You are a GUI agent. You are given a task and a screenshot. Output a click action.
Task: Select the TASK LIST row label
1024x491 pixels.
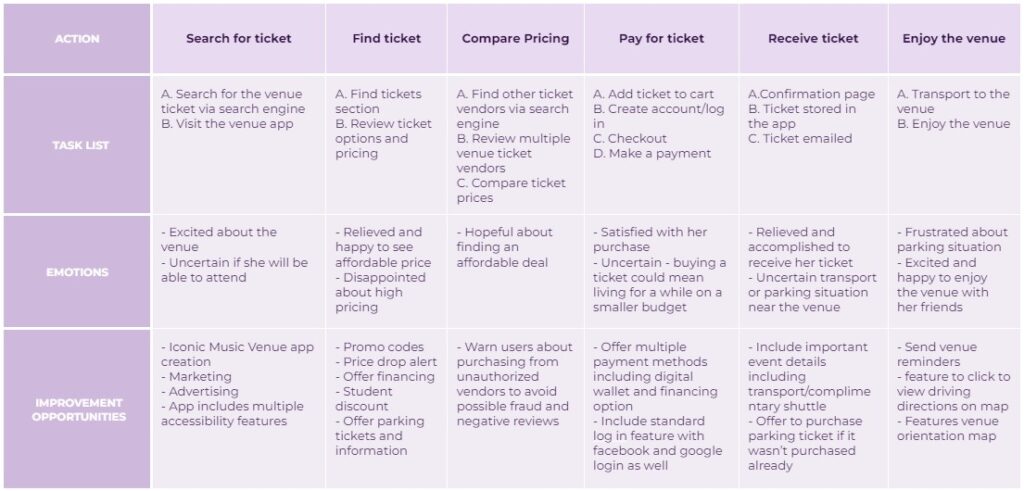(x=77, y=145)
